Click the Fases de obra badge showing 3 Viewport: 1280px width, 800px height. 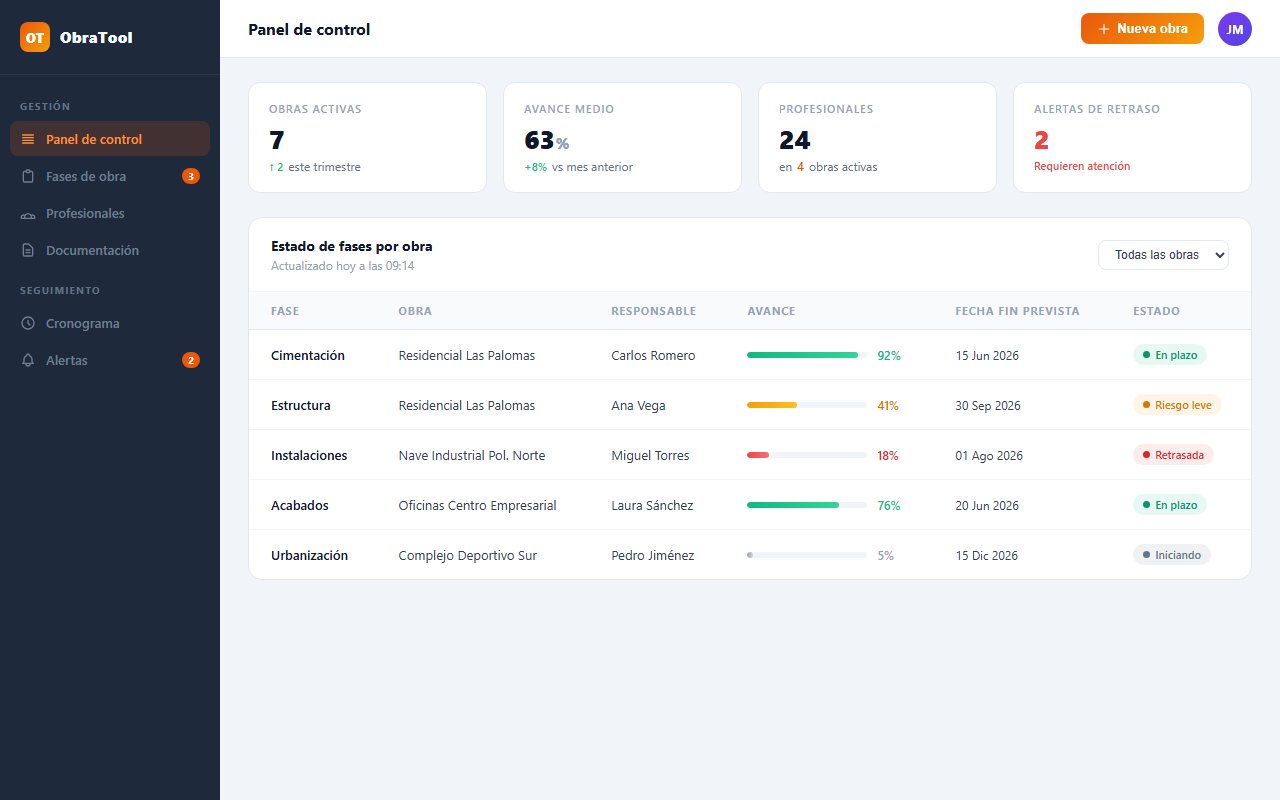click(191, 176)
